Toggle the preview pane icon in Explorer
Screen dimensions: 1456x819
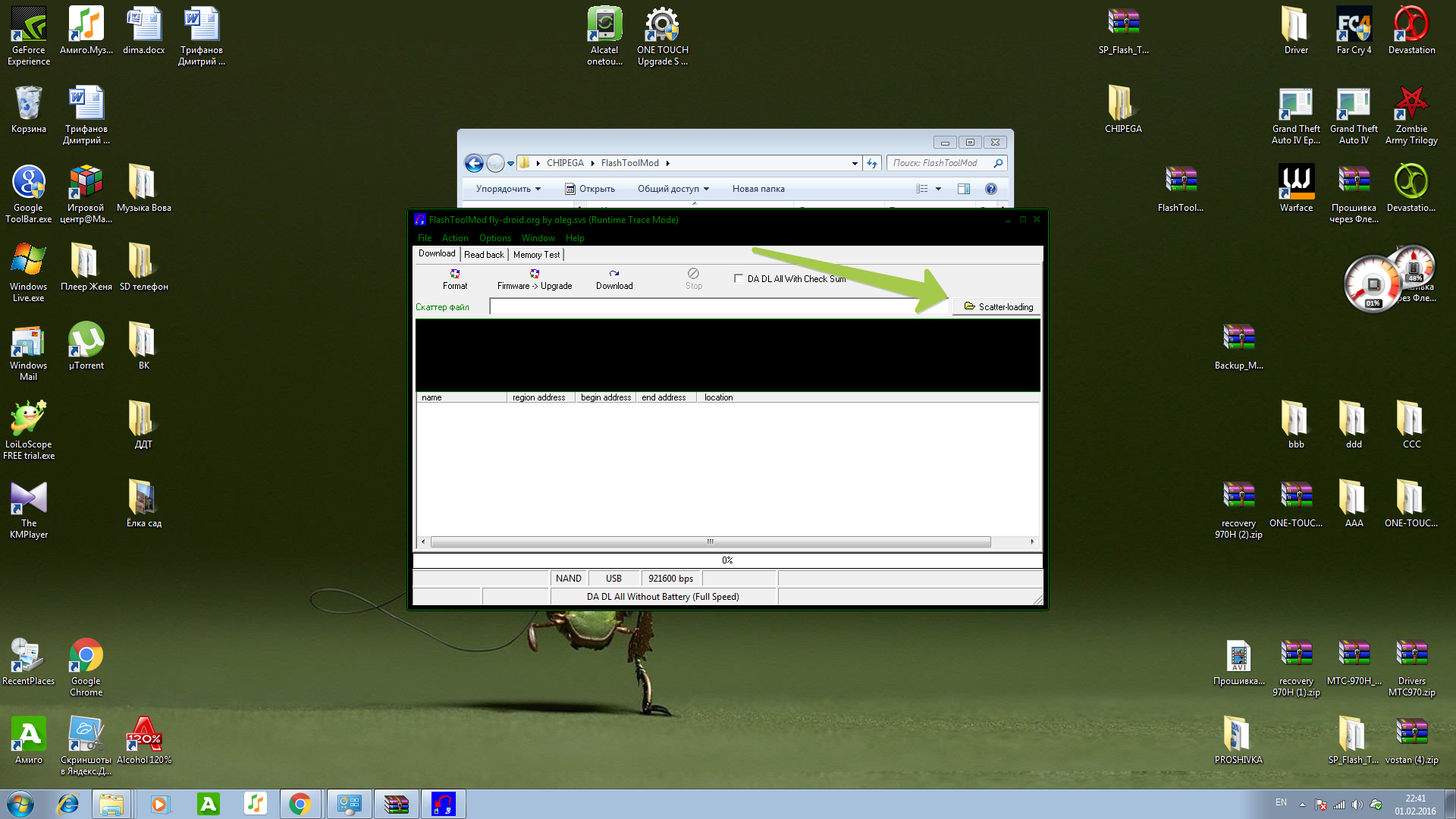(x=964, y=189)
